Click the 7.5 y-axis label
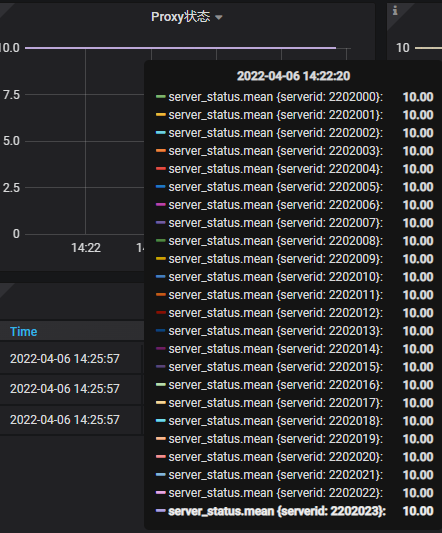The width and height of the screenshot is (442, 533). [x=12, y=95]
